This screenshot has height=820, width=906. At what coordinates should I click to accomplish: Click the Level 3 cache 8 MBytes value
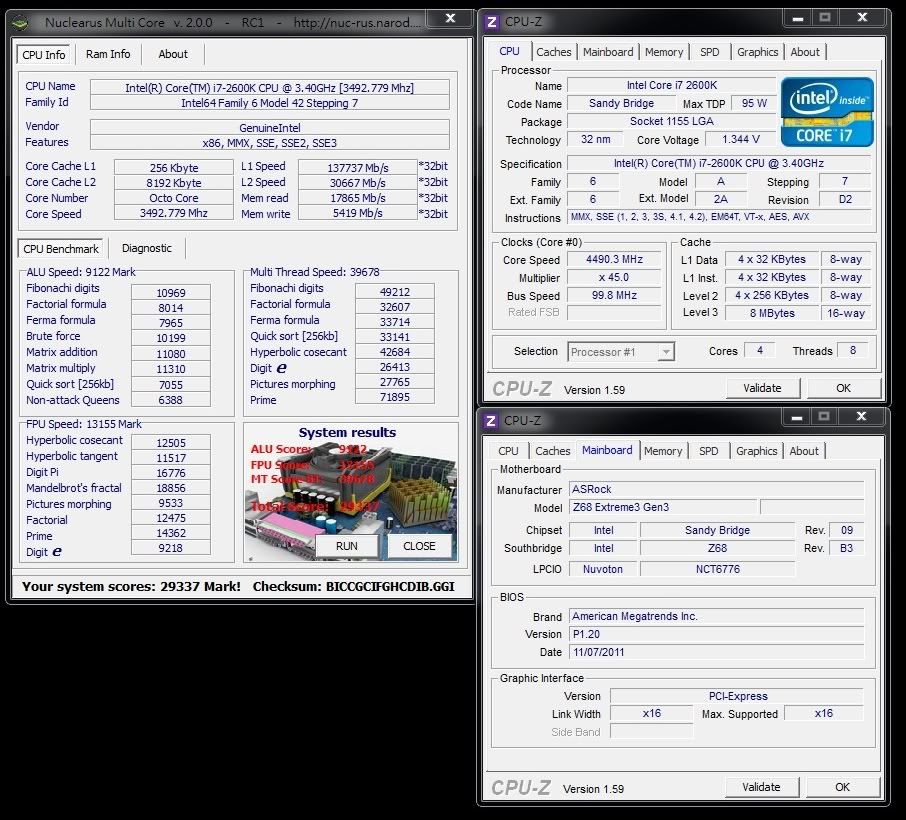click(772, 313)
